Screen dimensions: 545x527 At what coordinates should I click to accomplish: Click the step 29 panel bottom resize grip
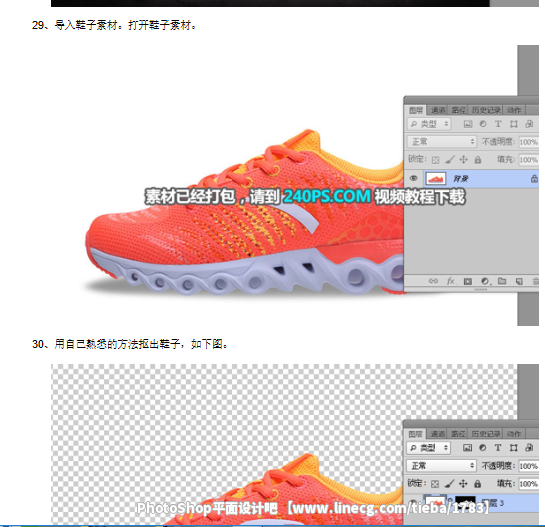click(481, 289)
